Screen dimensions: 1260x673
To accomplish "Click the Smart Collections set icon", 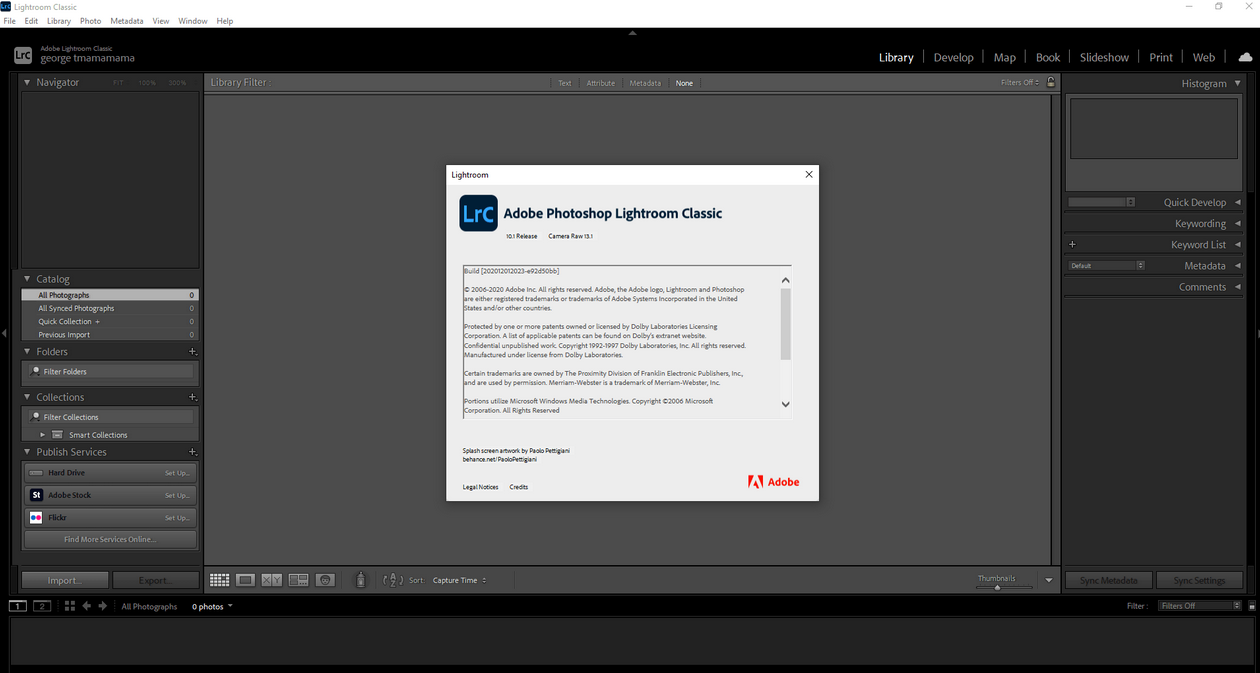I will pos(58,435).
